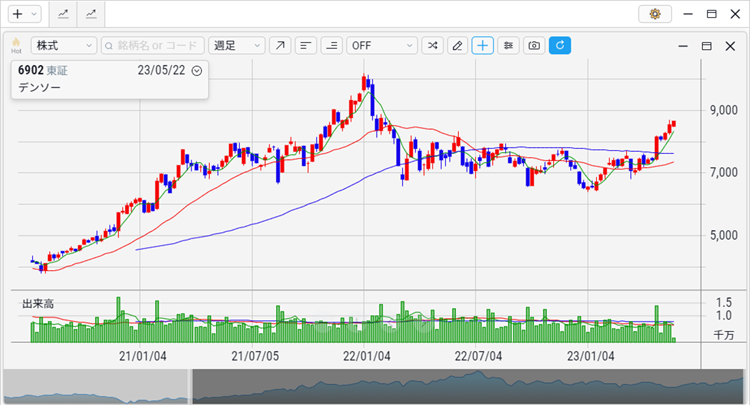This screenshot has width=750, height=405.
Task: Open the OFF dropdown menu
Action: [x=381, y=46]
